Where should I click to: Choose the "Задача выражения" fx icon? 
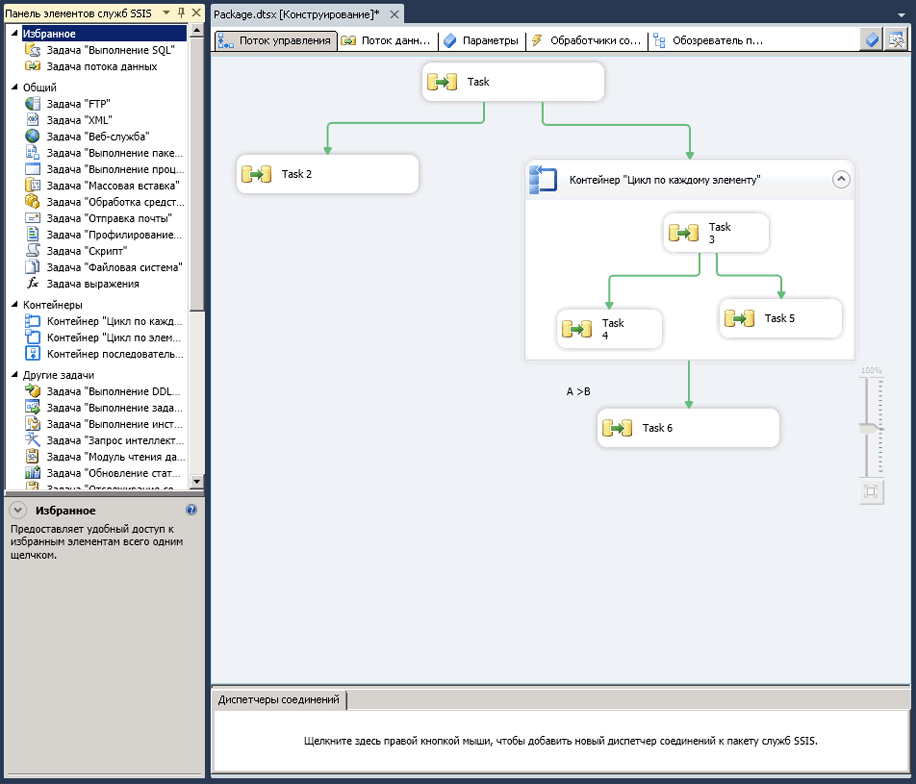pos(32,284)
